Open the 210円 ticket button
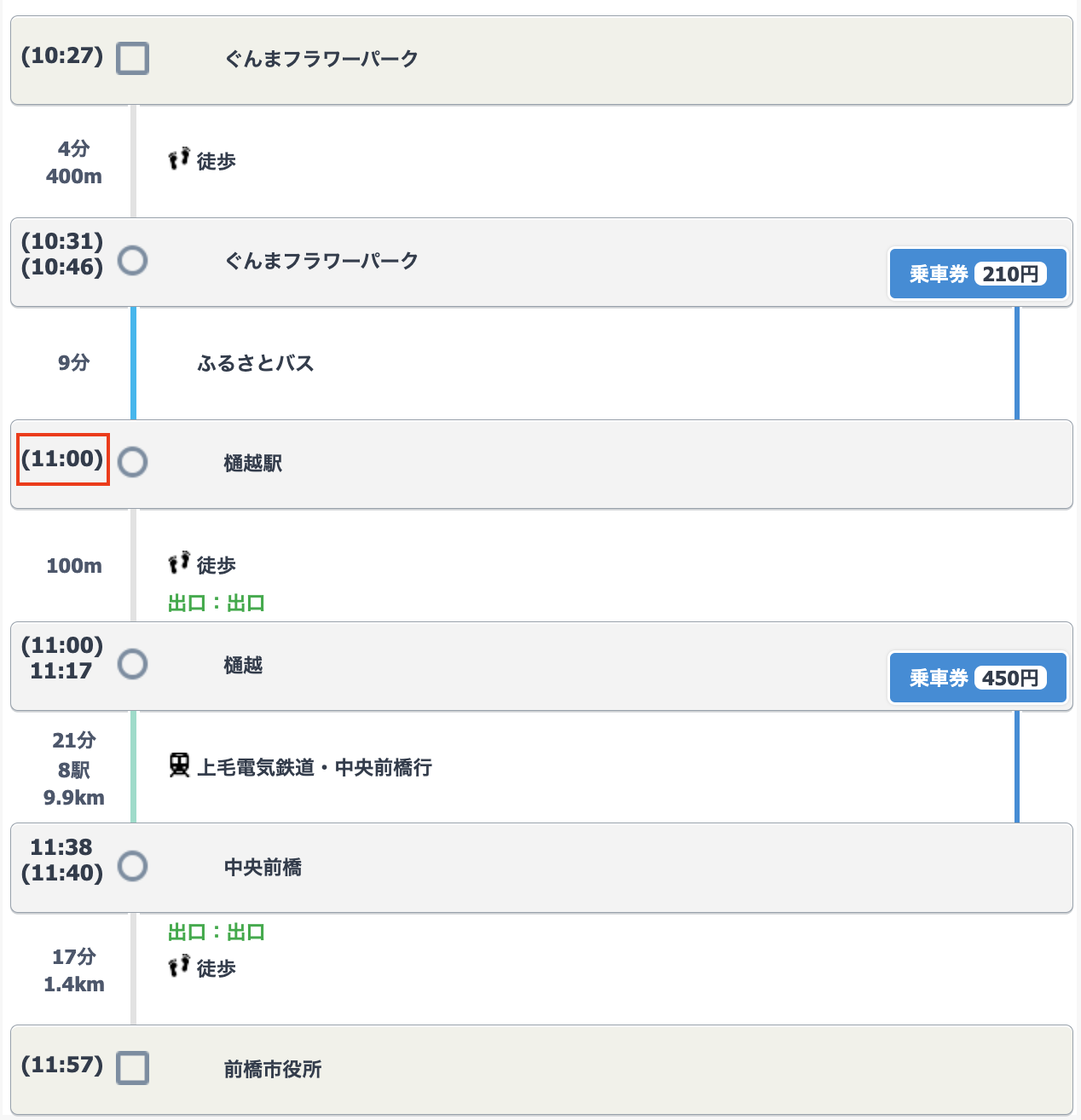1081x1120 pixels. pyautogui.click(x=977, y=274)
